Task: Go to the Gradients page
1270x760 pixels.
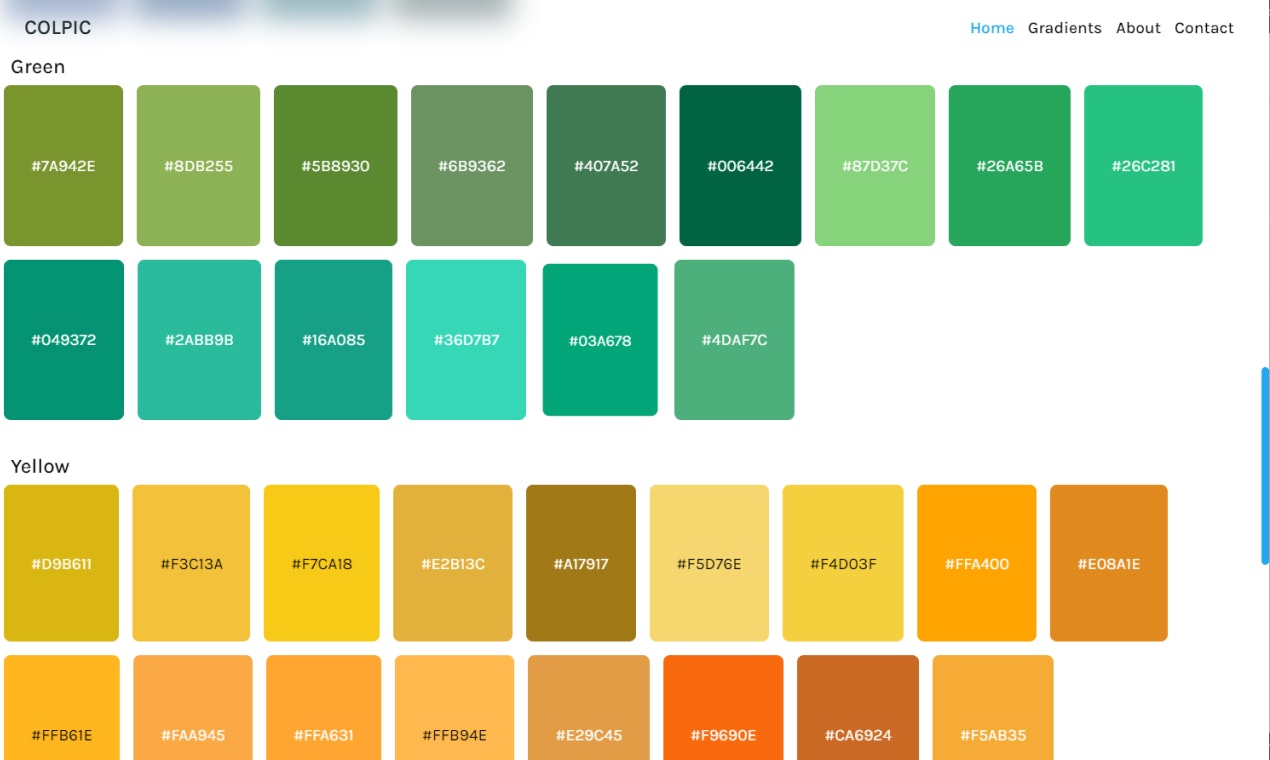Action: click(x=1065, y=28)
